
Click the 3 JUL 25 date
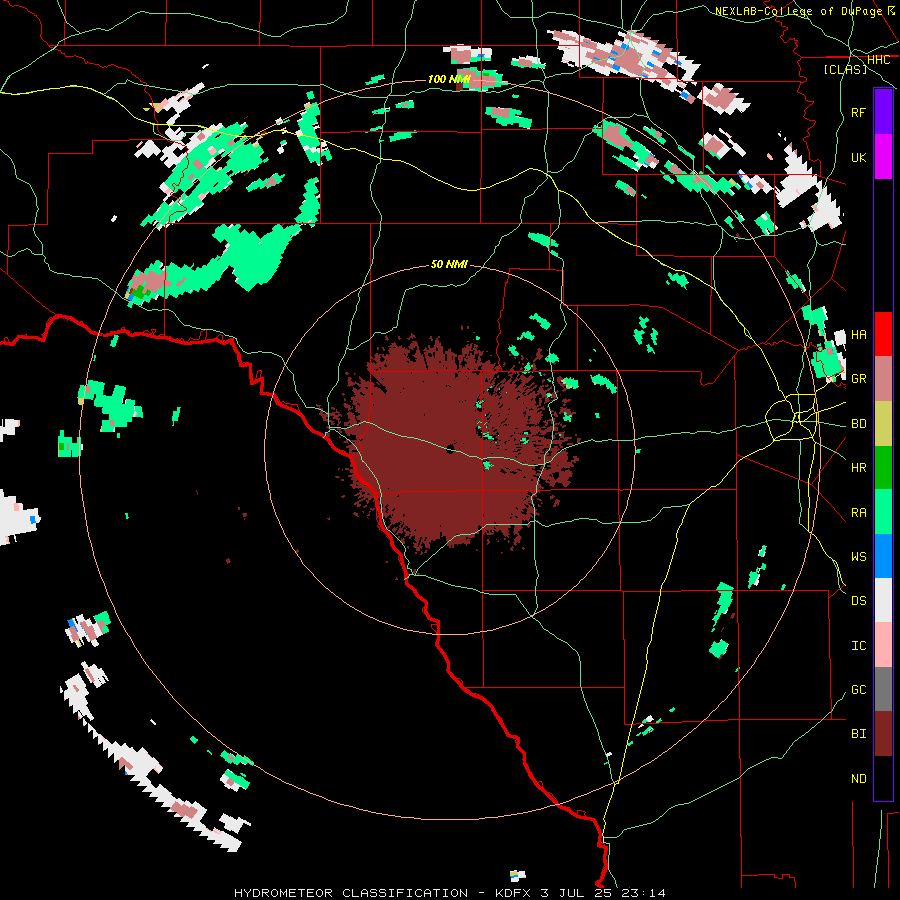pos(578,893)
